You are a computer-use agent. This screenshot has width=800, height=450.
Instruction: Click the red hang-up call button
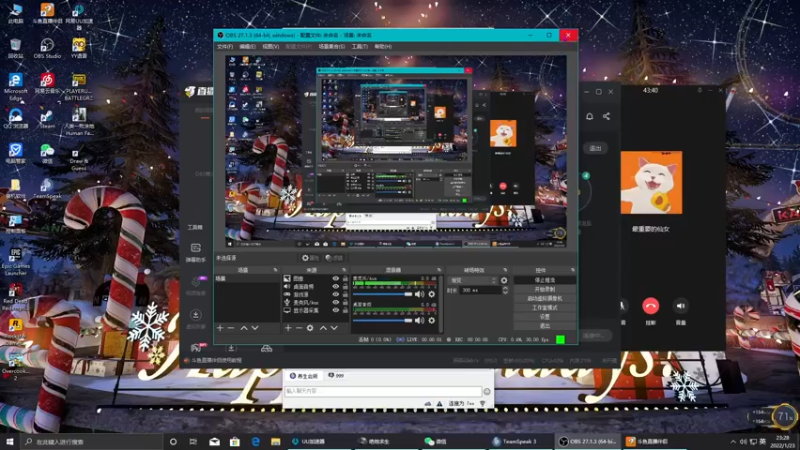tap(651, 306)
